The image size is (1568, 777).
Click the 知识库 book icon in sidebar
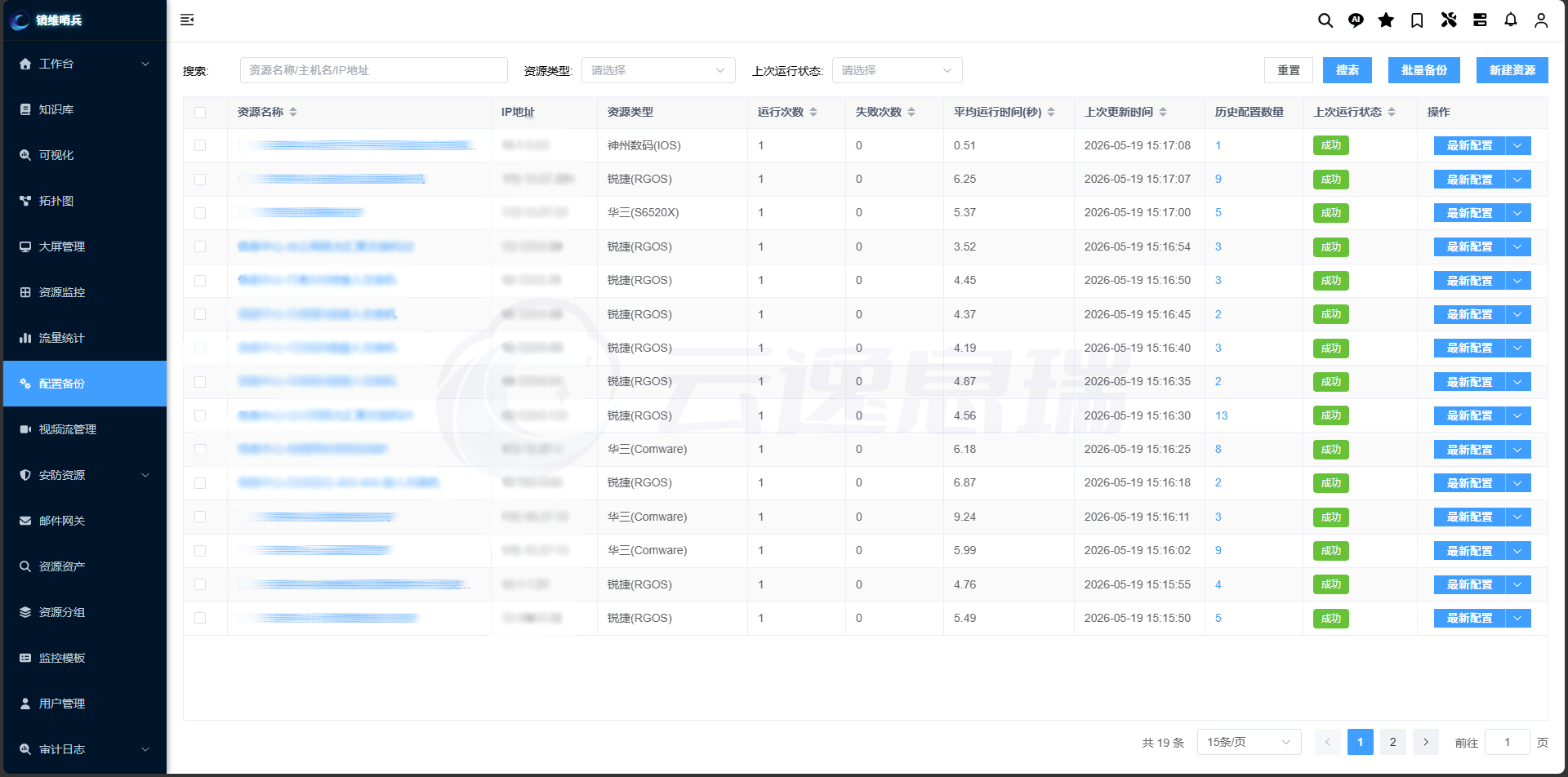point(25,109)
